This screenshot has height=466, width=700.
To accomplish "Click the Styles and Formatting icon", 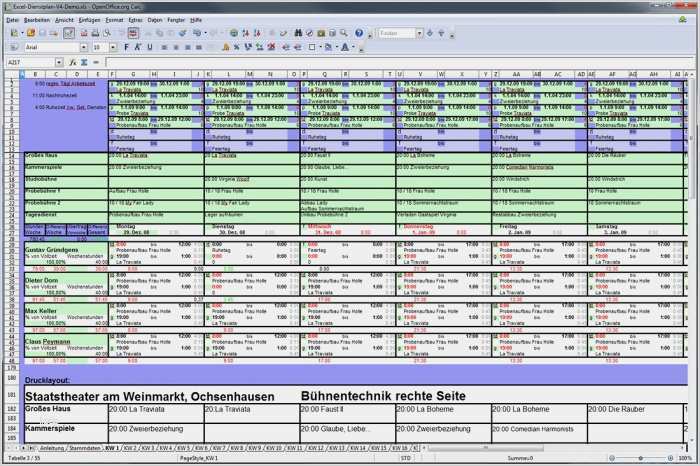I will (x=14, y=47).
